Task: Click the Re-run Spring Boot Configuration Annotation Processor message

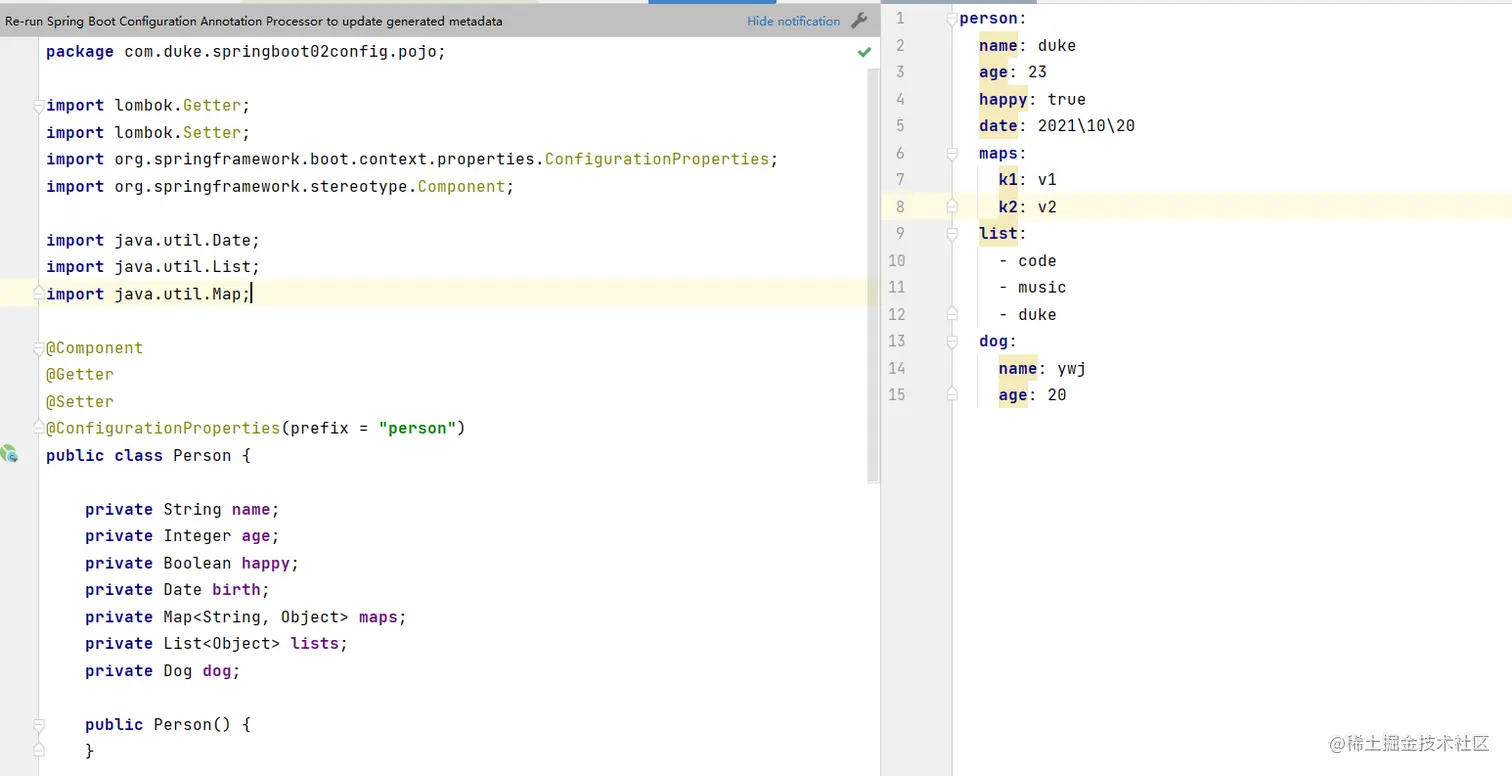Action: (254, 21)
